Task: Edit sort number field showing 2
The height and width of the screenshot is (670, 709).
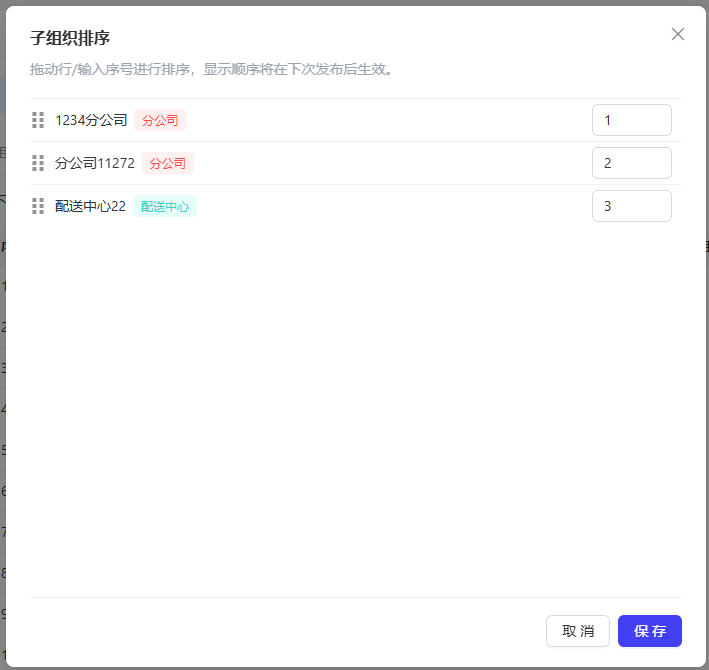Action: pos(632,163)
